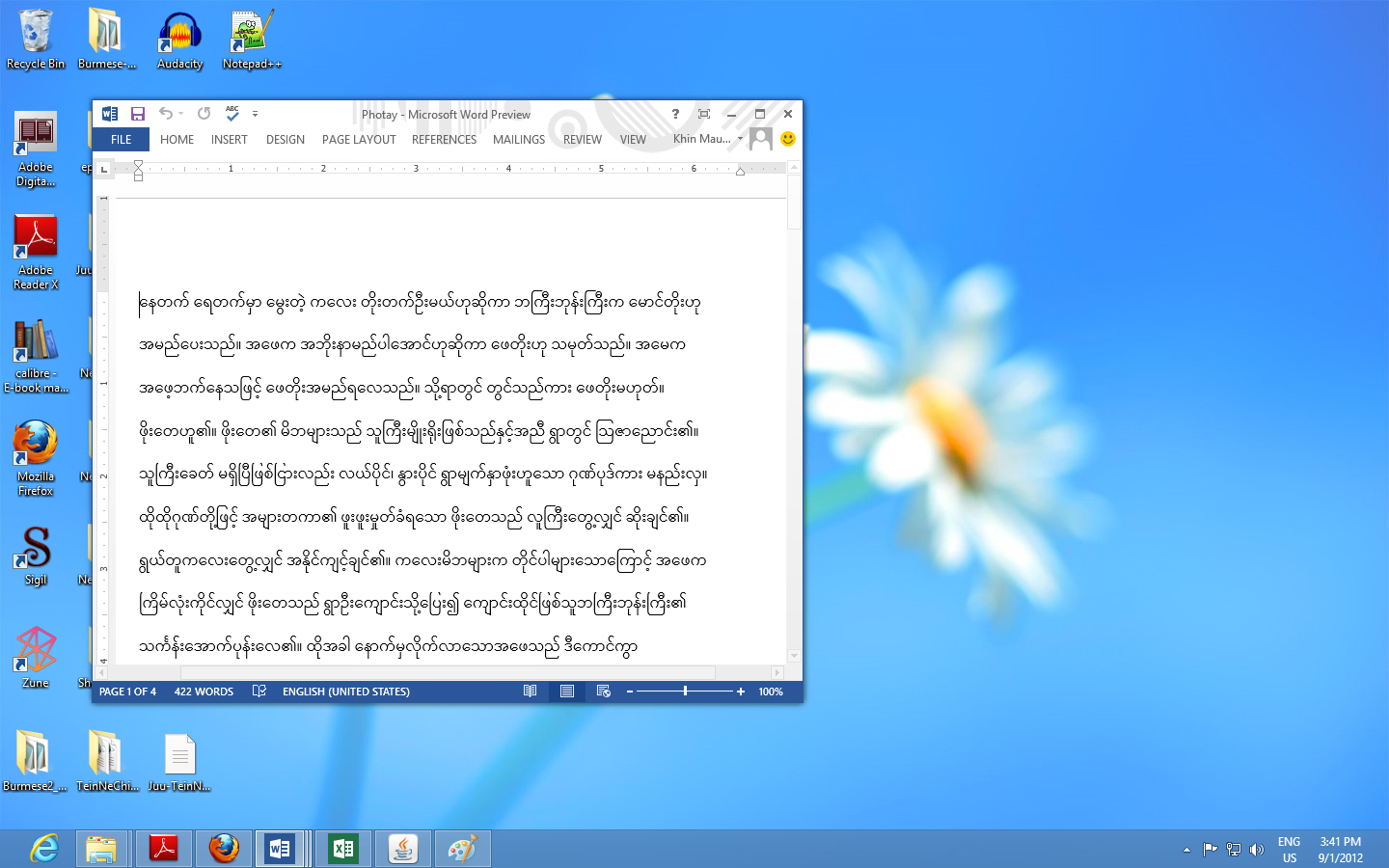Image resolution: width=1389 pixels, height=868 pixels.
Task: Select the Adobe Digital Editions desktop icon
Action: (x=36, y=149)
